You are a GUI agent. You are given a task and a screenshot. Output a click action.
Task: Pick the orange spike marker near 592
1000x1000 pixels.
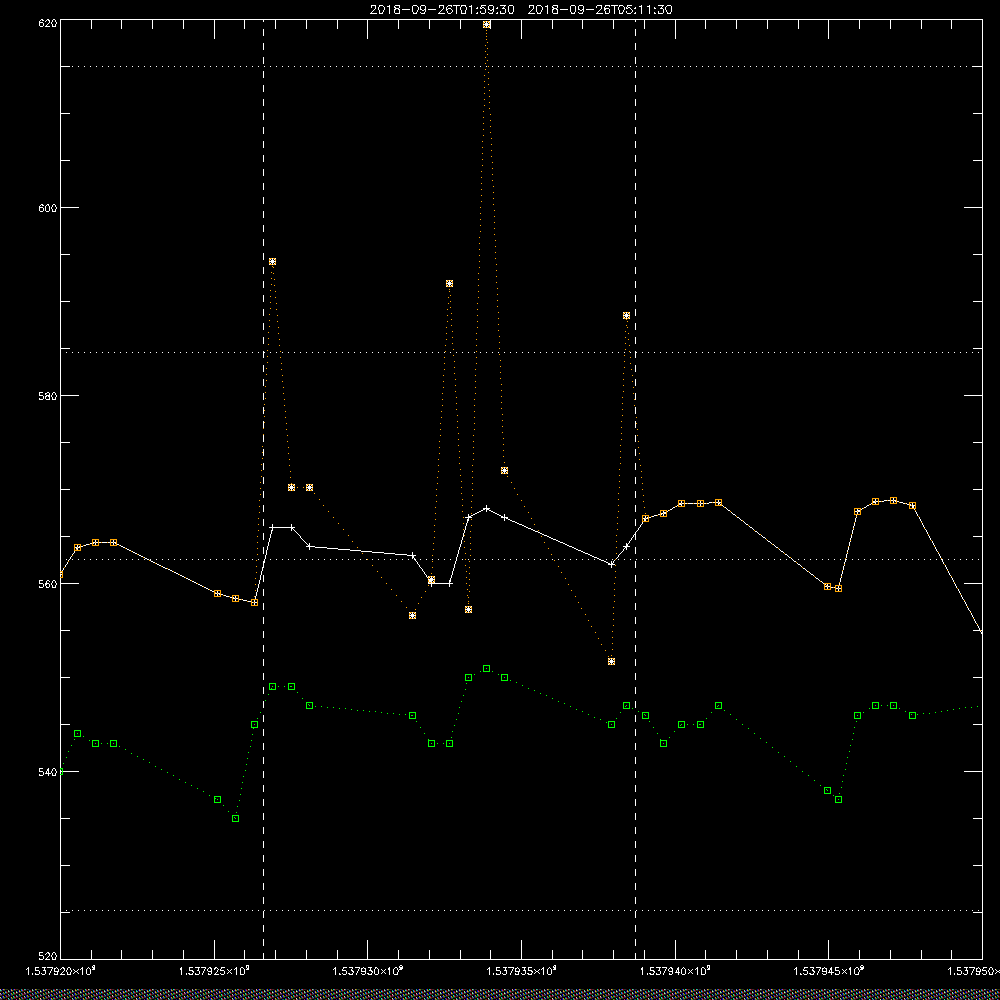click(x=450, y=283)
